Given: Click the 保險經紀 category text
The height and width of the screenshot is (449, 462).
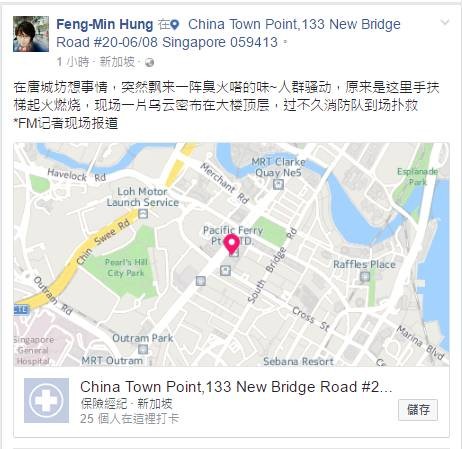Looking at the screenshot, I should [x=104, y=404].
